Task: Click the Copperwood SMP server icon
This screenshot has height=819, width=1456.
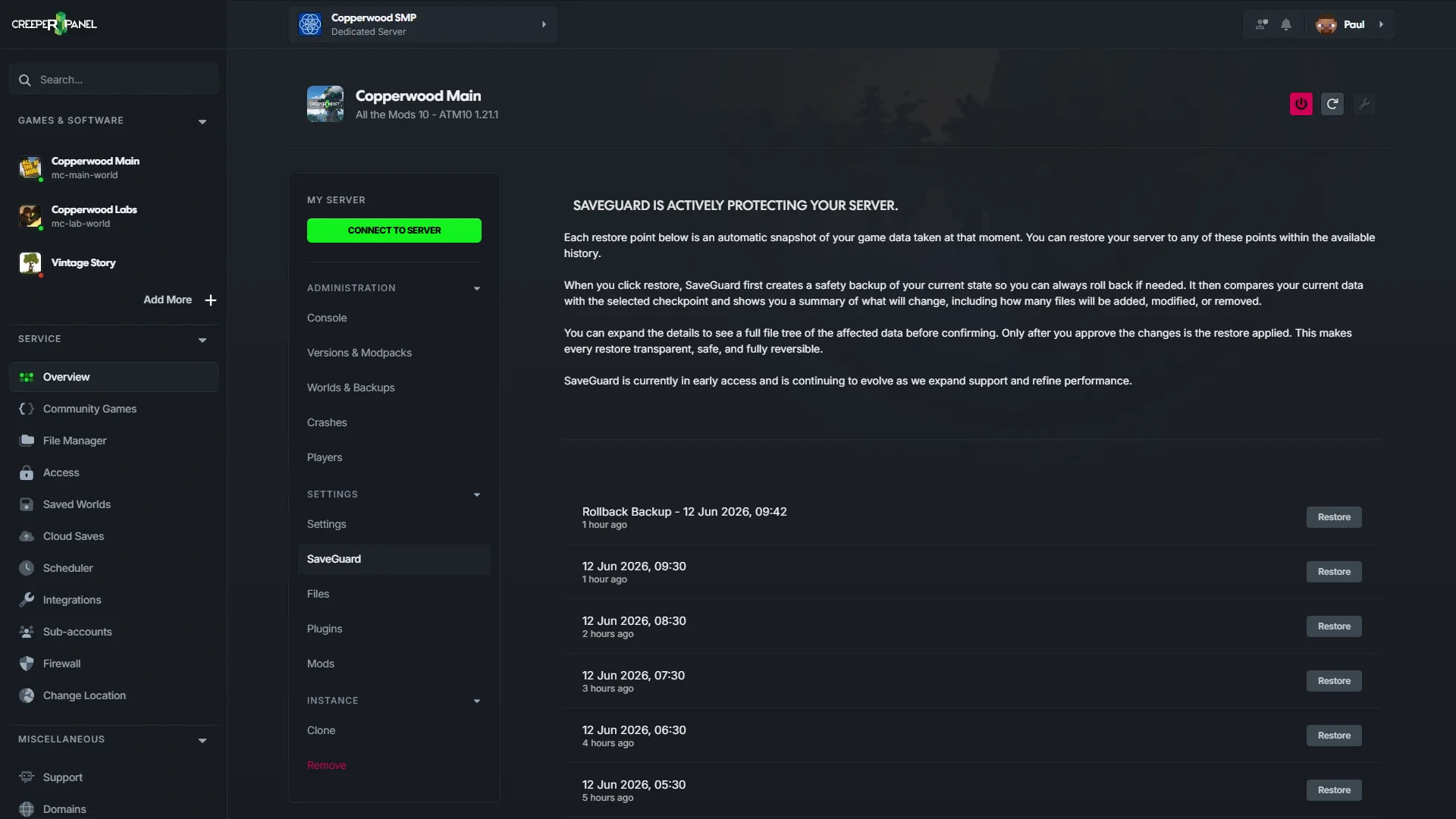Action: pyautogui.click(x=310, y=24)
